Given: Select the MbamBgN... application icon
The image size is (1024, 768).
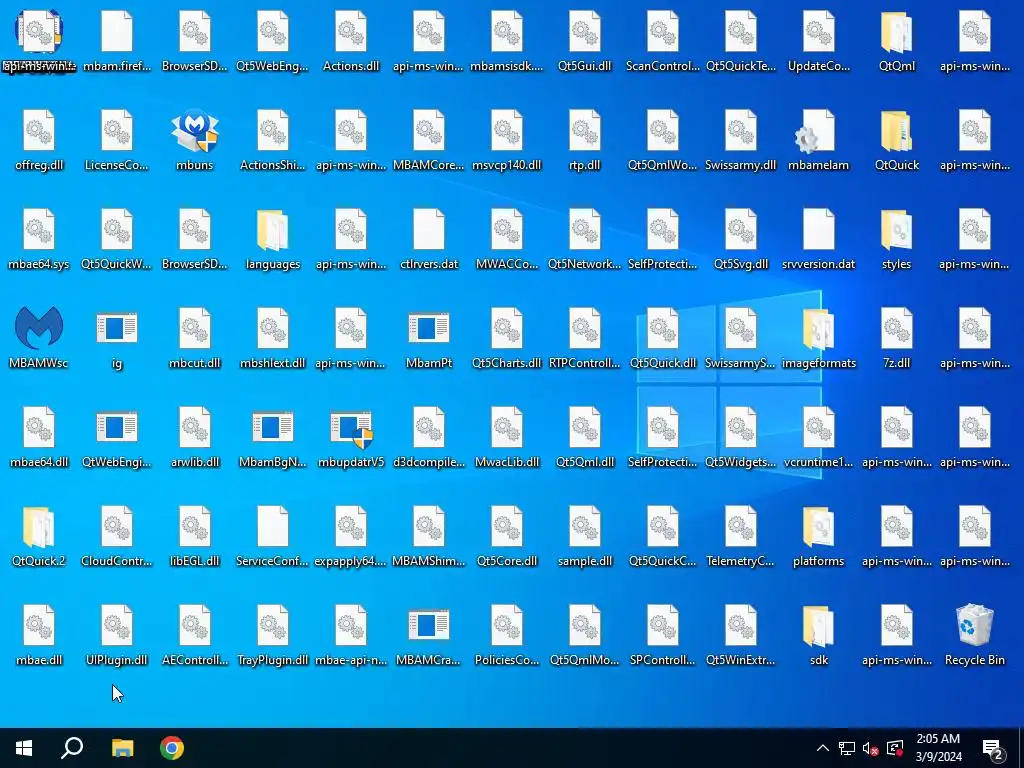Looking at the screenshot, I should (272, 427).
